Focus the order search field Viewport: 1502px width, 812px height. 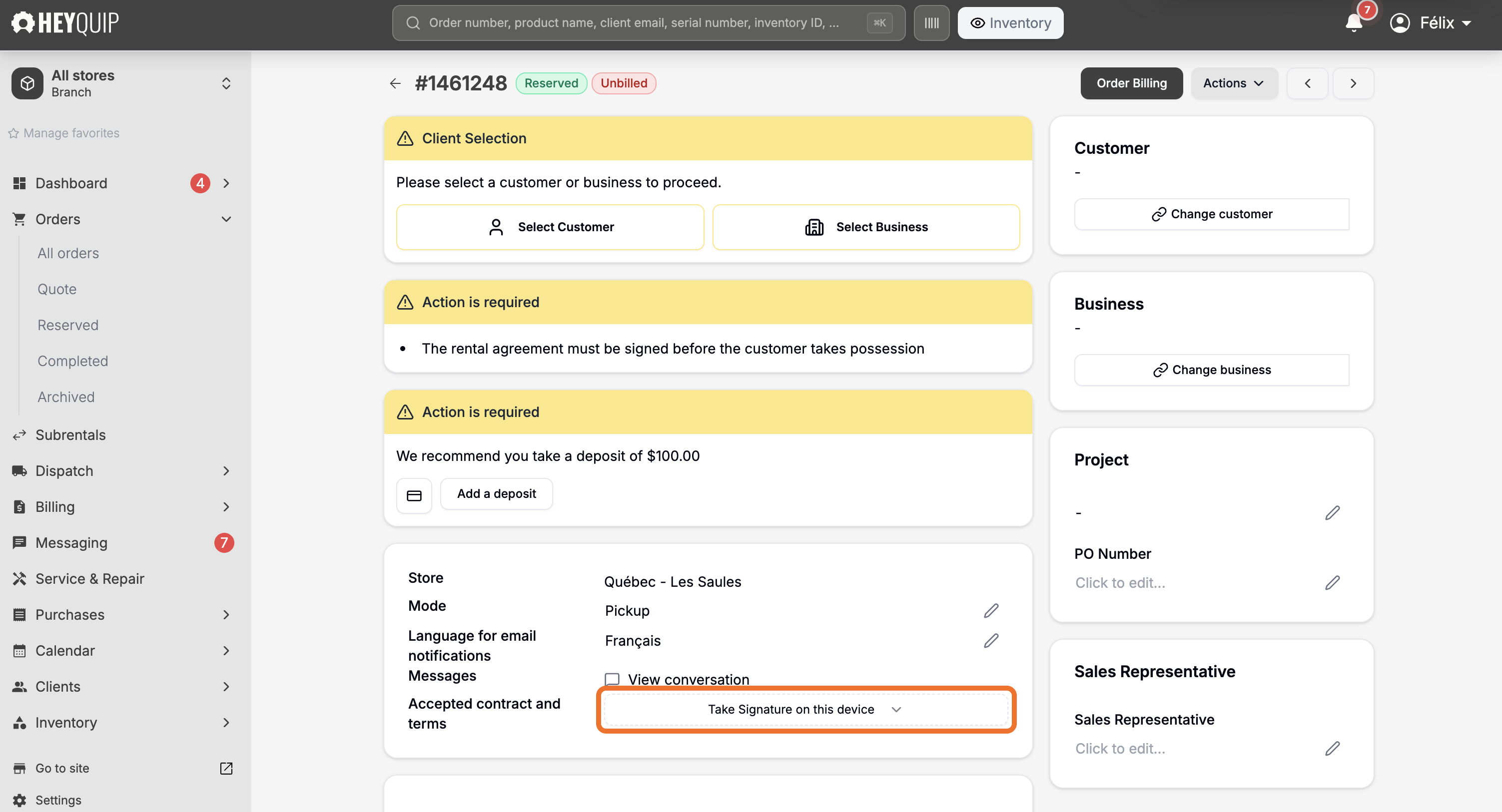coord(649,23)
